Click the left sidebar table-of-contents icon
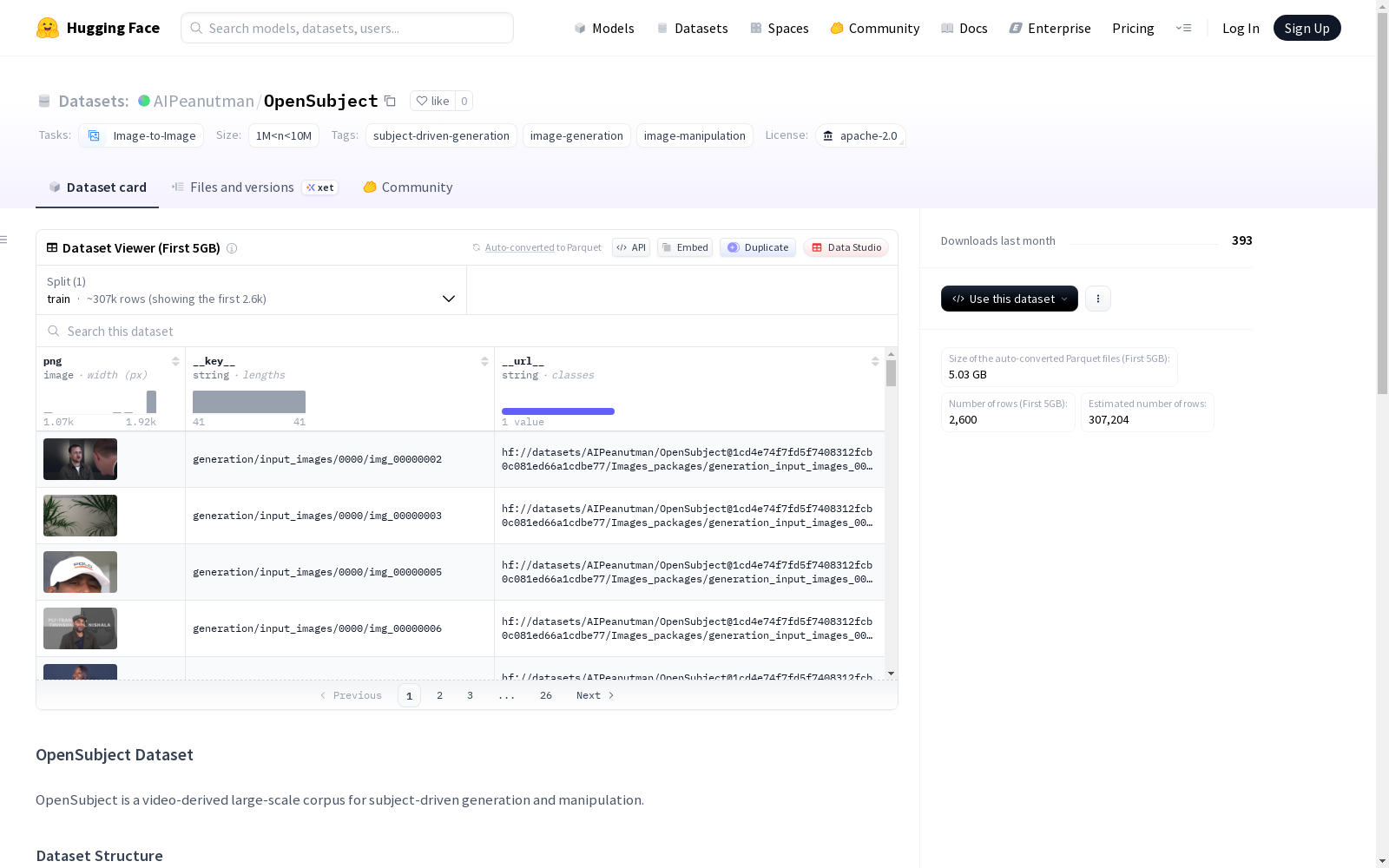This screenshot has height=868, width=1389. [x=4, y=240]
